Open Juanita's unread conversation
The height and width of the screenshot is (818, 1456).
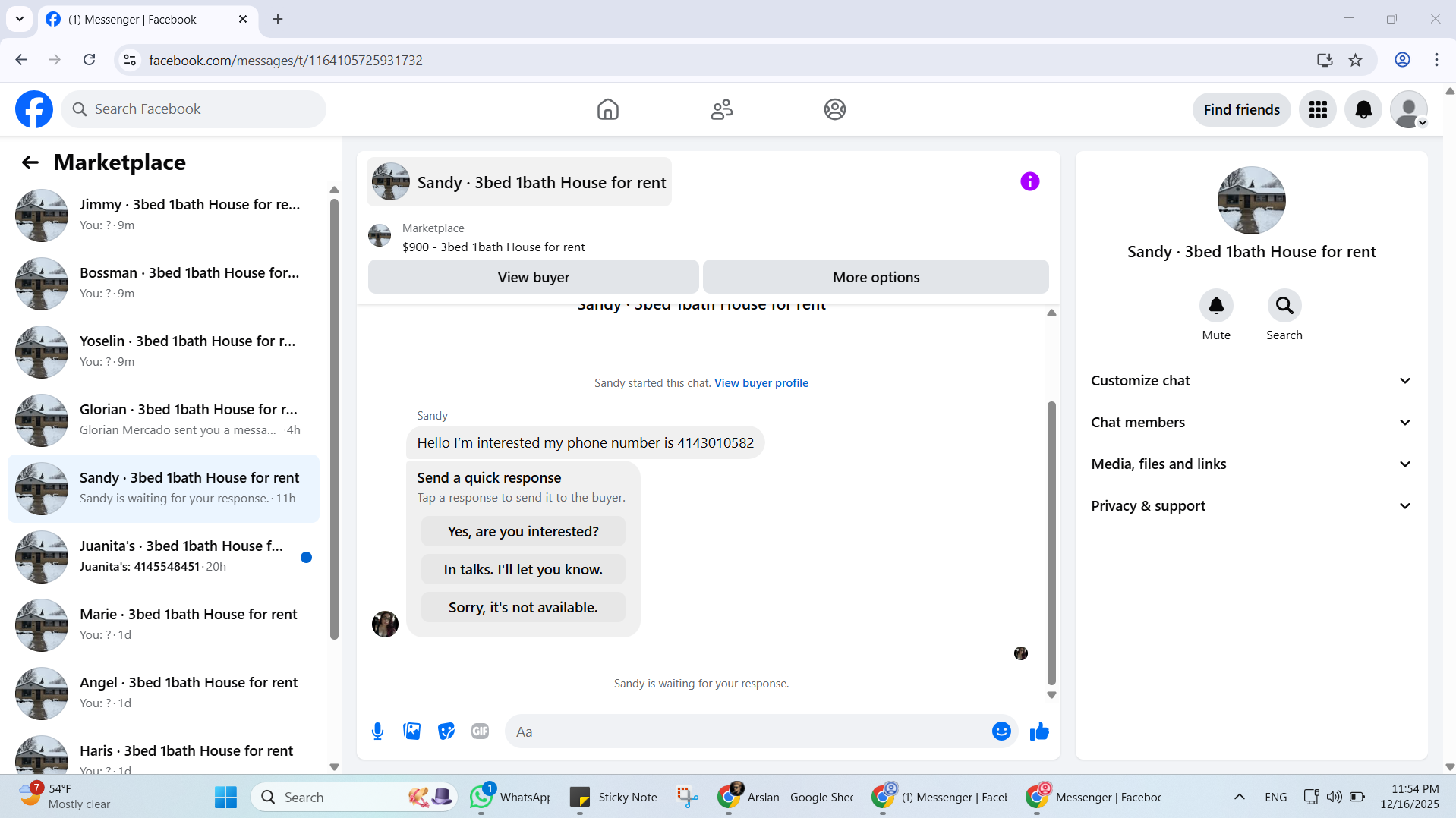163,557
